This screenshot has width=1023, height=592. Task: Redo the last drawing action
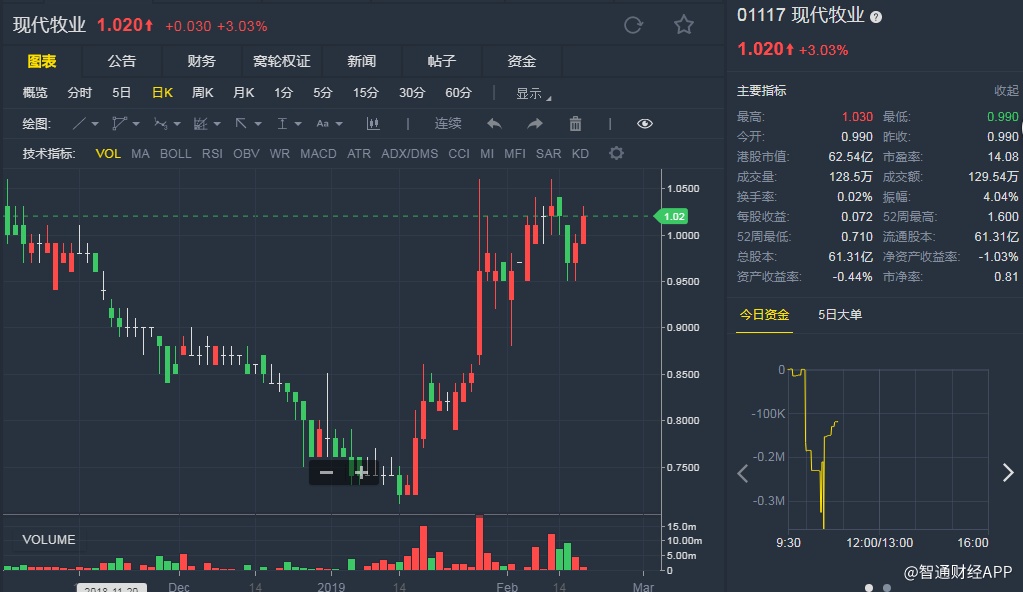click(x=535, y=123)
